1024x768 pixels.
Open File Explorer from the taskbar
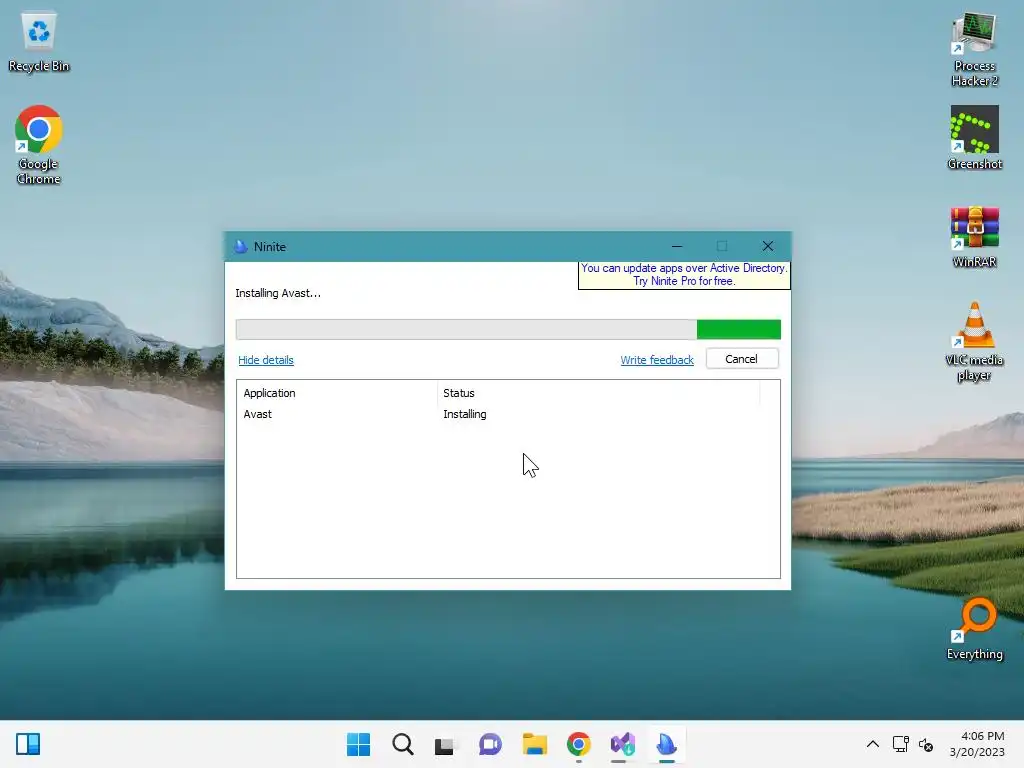(x=534, y=744)
